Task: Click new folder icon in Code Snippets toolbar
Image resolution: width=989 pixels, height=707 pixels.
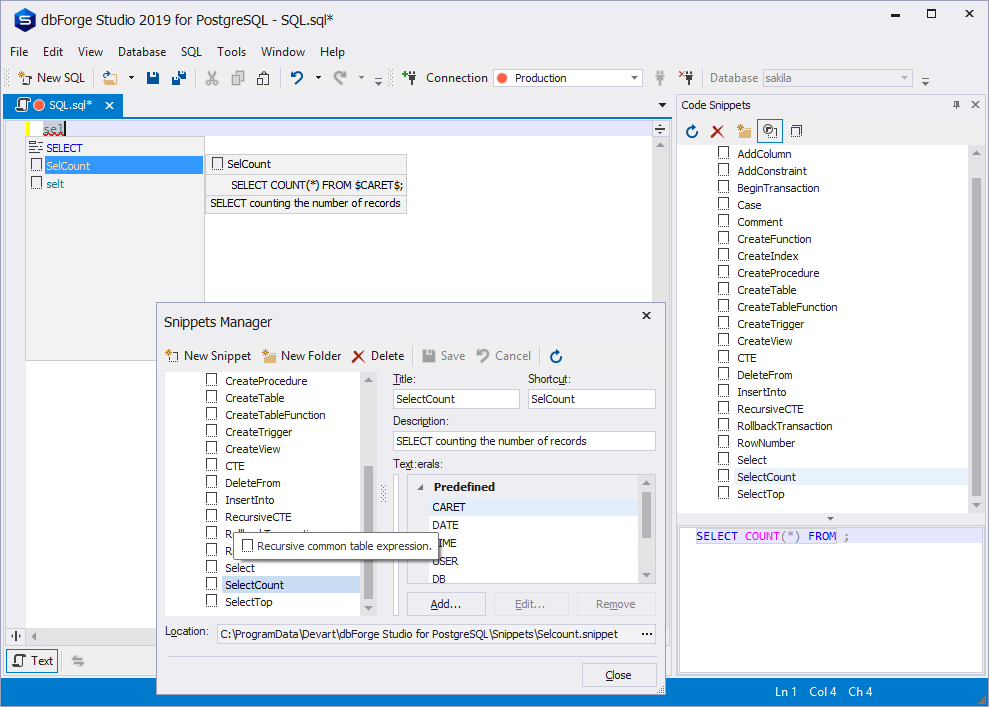Action: pos(744,131)
